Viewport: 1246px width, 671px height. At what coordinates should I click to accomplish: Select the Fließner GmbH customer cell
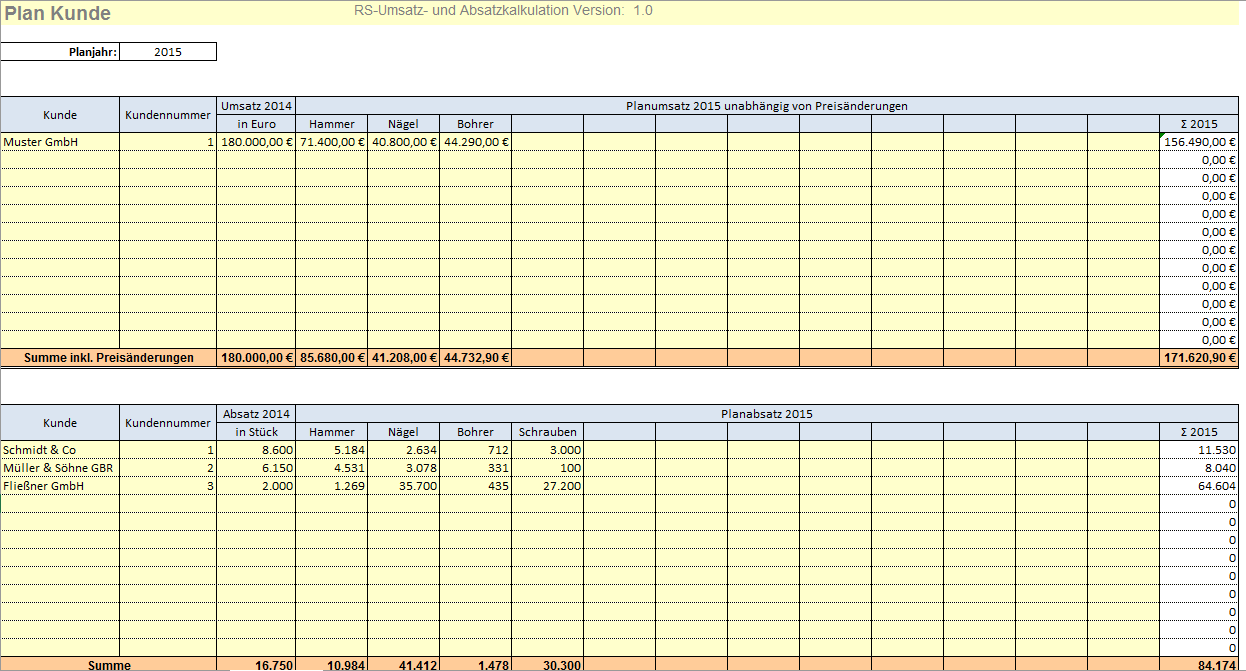[60, 486]
